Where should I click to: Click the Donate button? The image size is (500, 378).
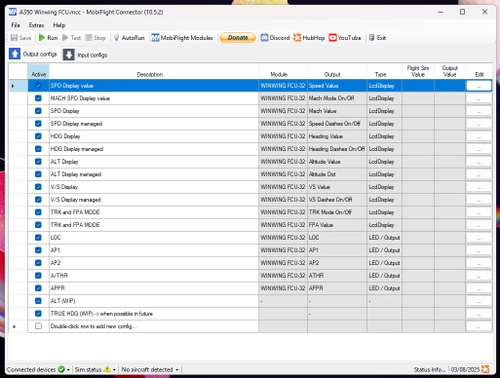click(238, 38)
